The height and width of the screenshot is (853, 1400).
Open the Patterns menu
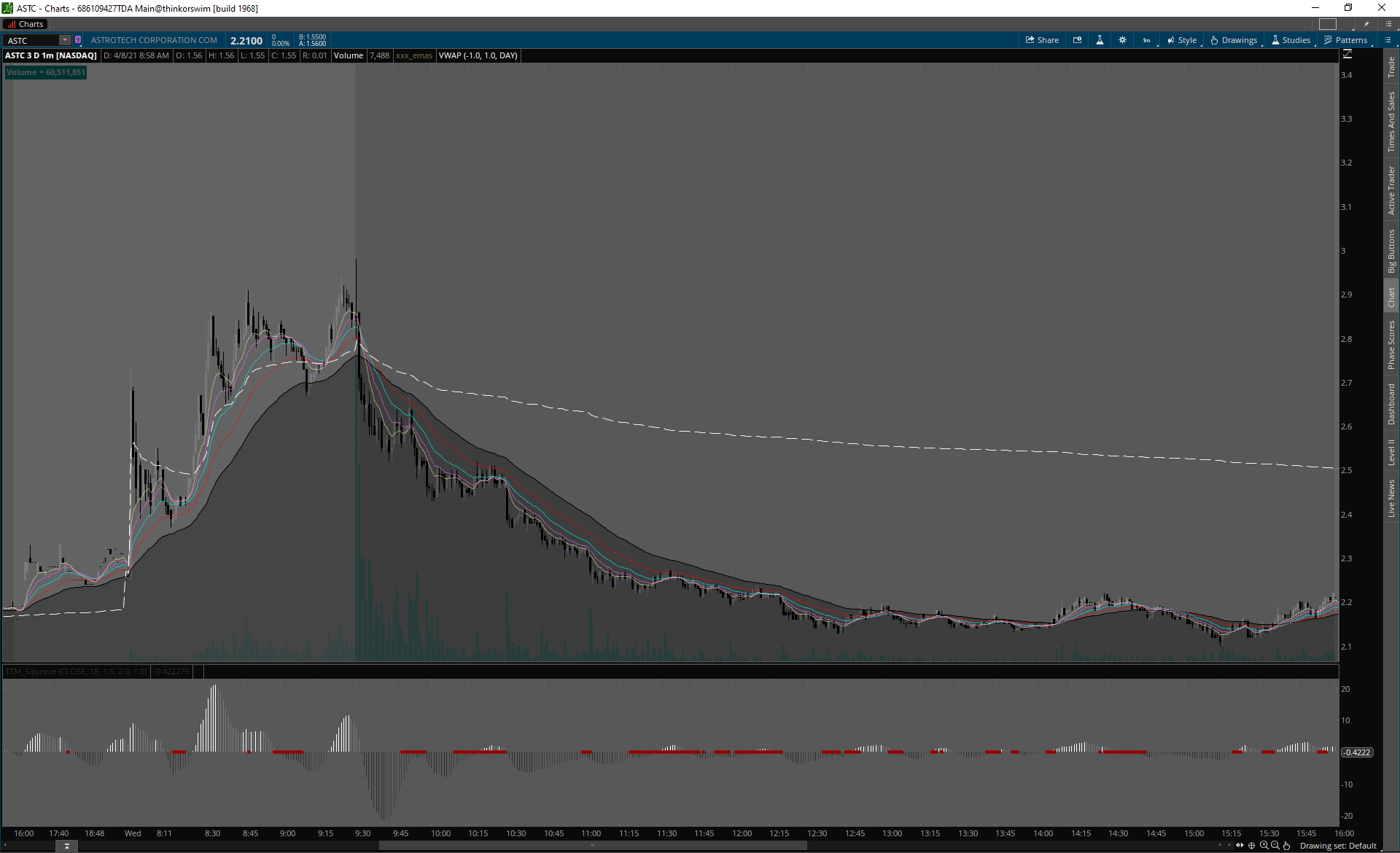(1346, 40)
